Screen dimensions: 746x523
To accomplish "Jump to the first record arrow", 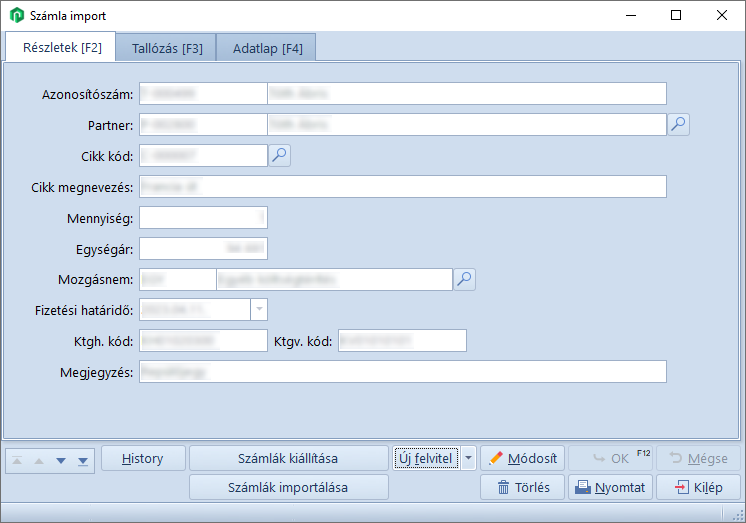I will (20, 460).
